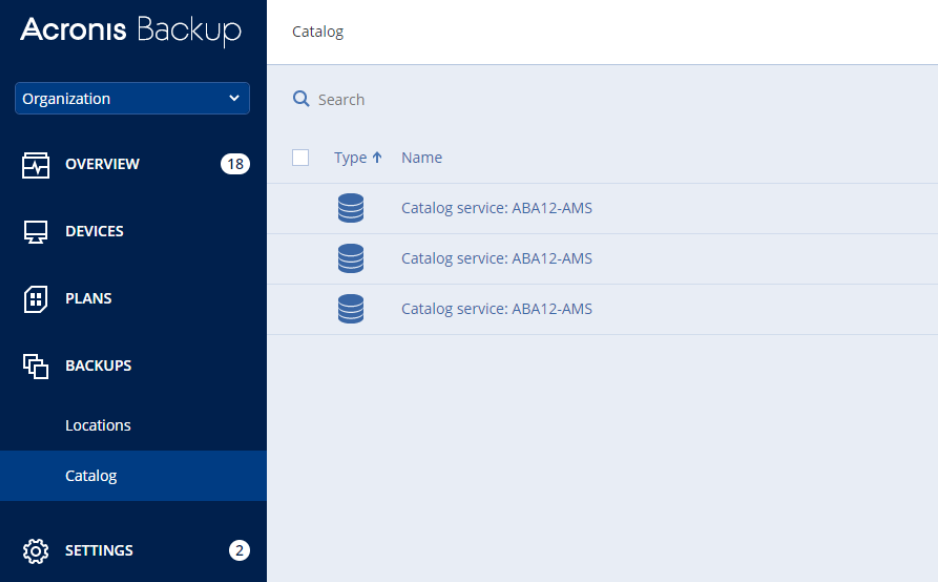Viewport: 938px width, 582px height.
Task: Toggle the select-all checkbox in table header
Action: 300,157
